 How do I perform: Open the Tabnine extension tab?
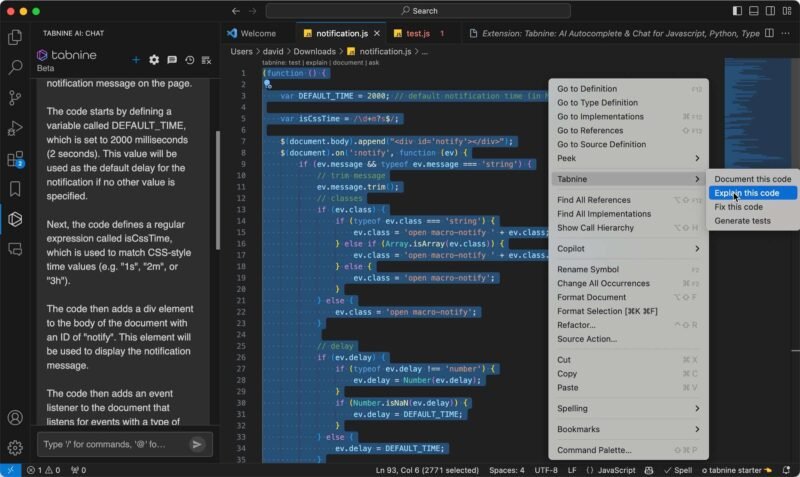[615, 33]
